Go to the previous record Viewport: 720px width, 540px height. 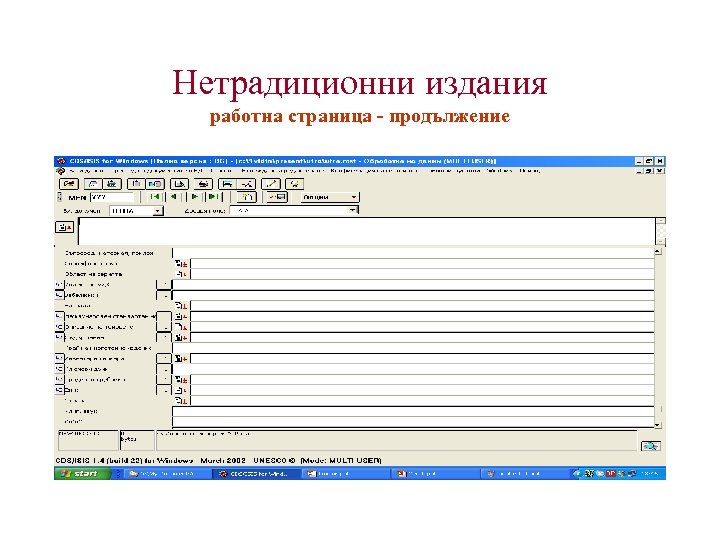pos(173,197)
